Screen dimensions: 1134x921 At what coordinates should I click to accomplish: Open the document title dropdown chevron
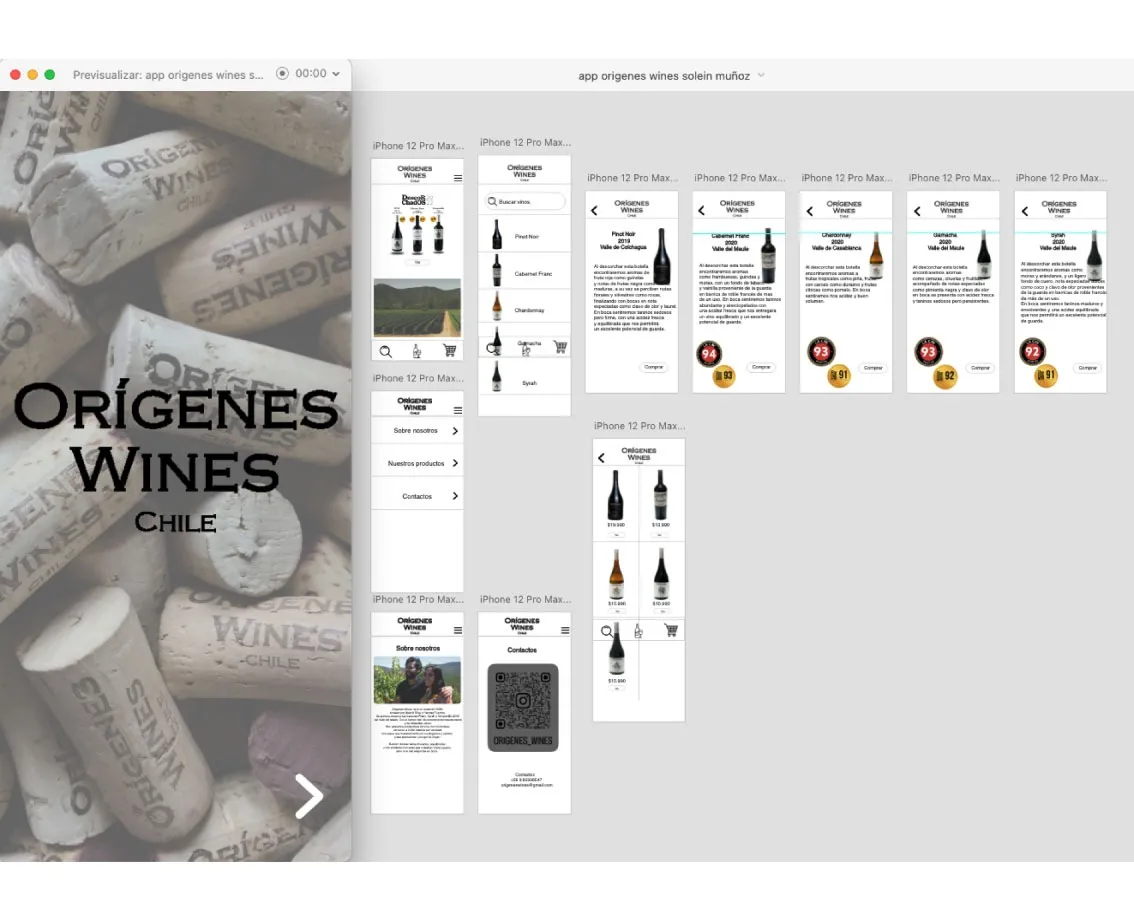pyautogui.click(x=762, y=76)
